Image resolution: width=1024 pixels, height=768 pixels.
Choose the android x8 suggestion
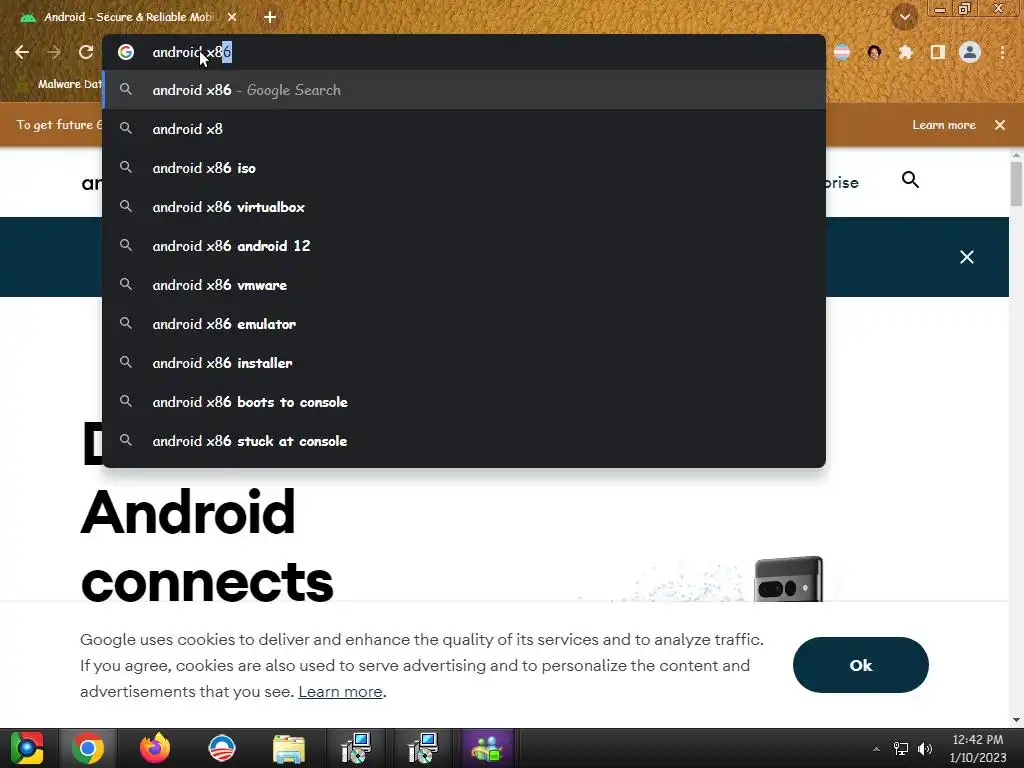click(x=464, y=129)
